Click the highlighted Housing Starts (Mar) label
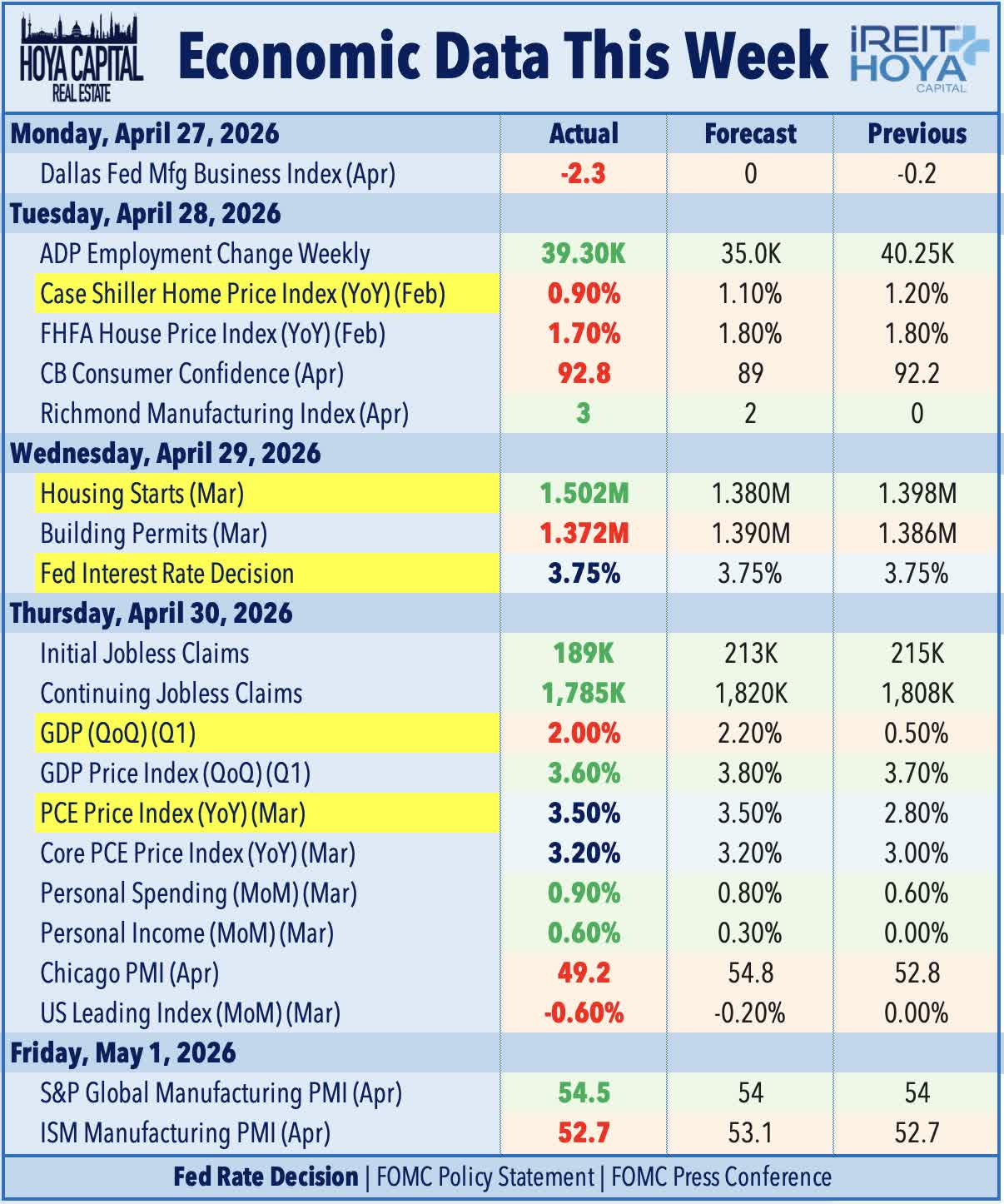The width and height of the screenshot is (1004, 1204). click(142, 493)
